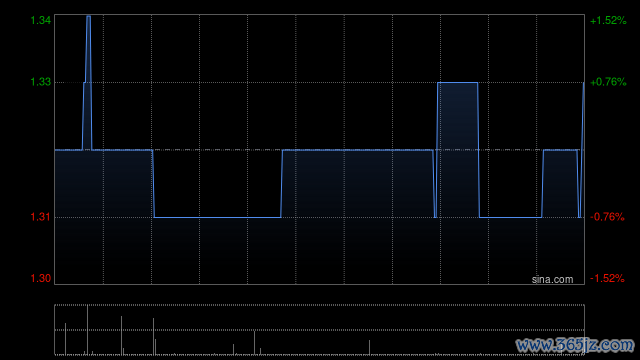640x360 pixels.
Task: Click the volume panel dotted midline
Action: pyautogui.click(x=320, y=330)
